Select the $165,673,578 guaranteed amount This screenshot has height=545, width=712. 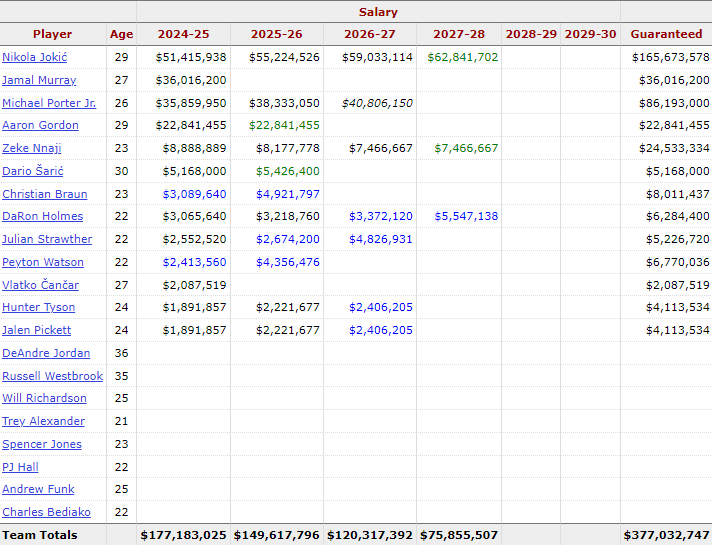click(x=671, y=57)
